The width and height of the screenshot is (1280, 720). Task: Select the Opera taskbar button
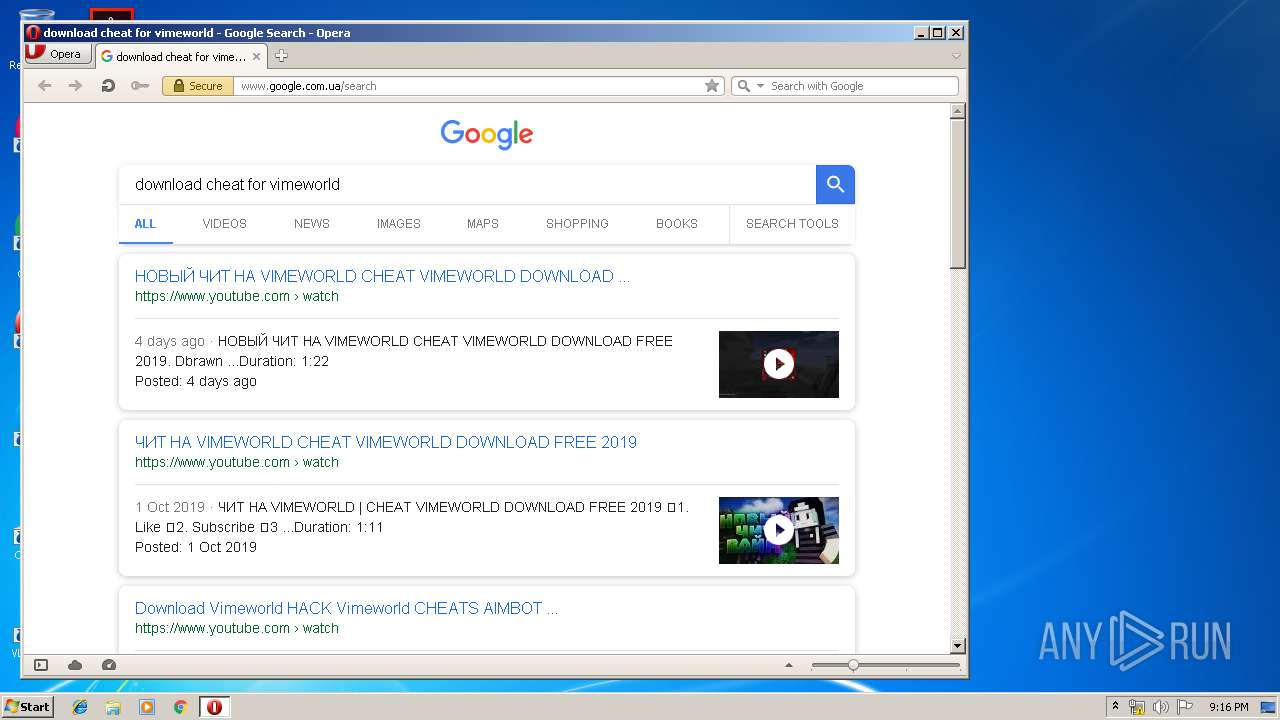pyautogui.click(x=214, y=707)
